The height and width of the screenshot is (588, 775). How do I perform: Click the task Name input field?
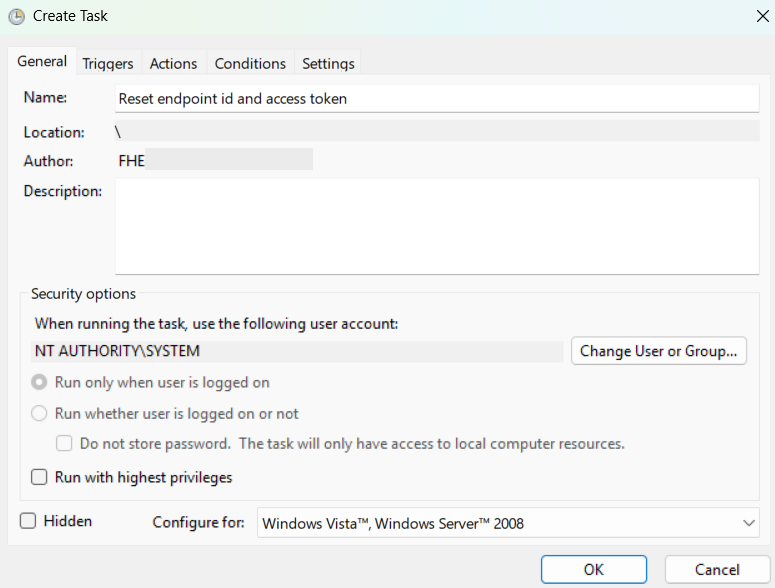(437, 99)
